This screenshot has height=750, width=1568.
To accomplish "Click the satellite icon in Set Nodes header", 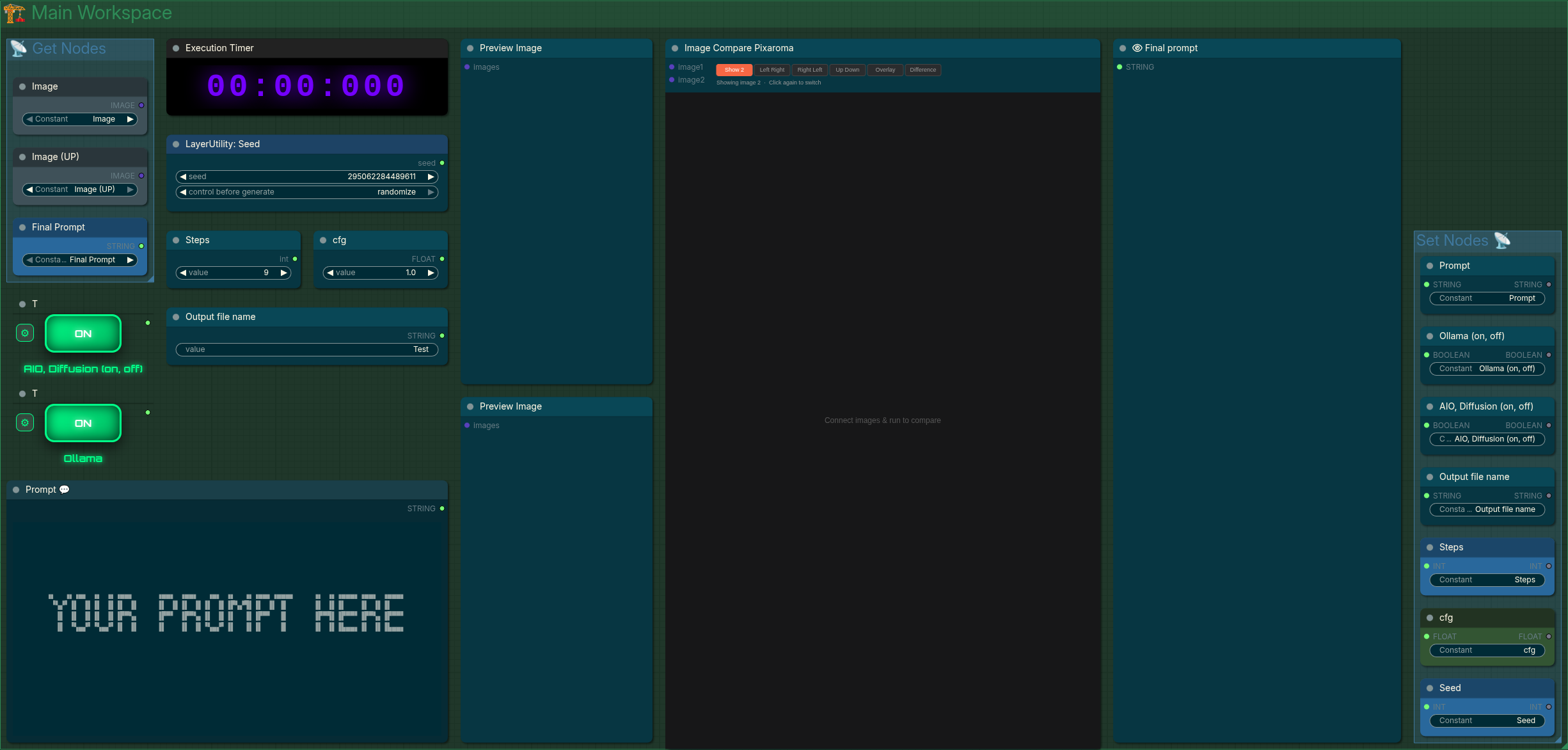I will pyautogui.click(x=1503, y=240).
